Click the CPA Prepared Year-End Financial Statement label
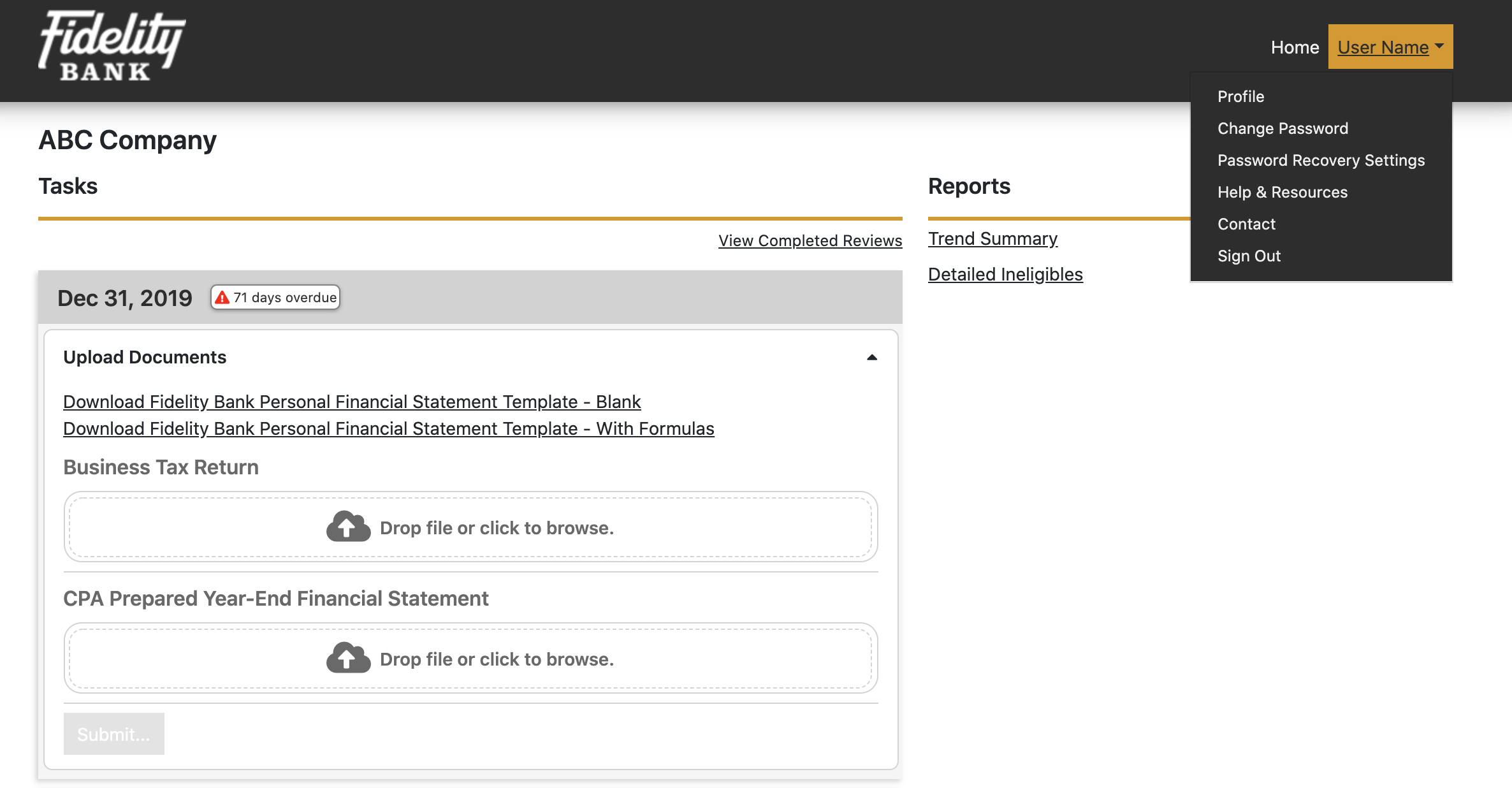The image size is (1512, 788). pyautogui.click(x=275, y=599)
